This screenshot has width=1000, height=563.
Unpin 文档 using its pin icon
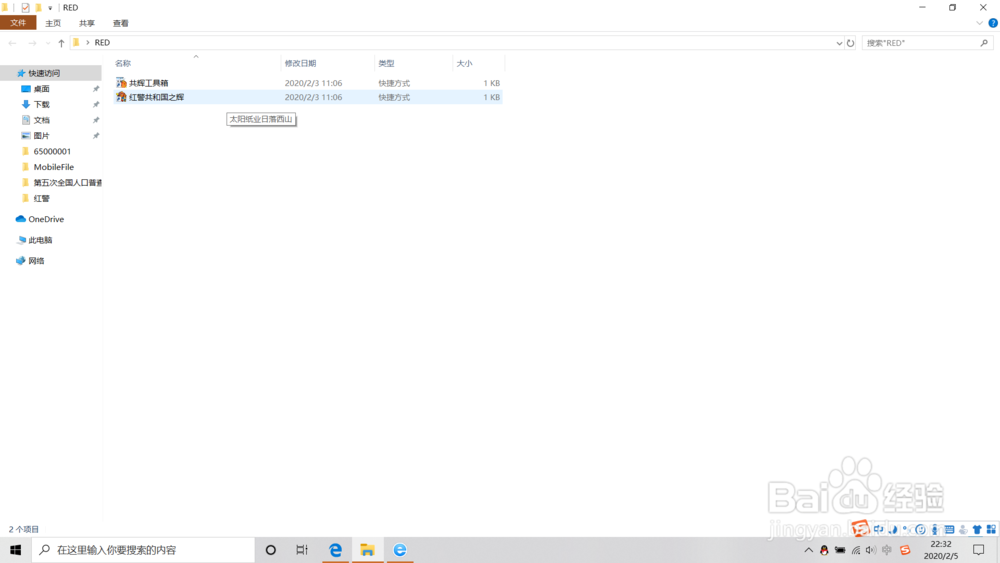pos(96,120)
